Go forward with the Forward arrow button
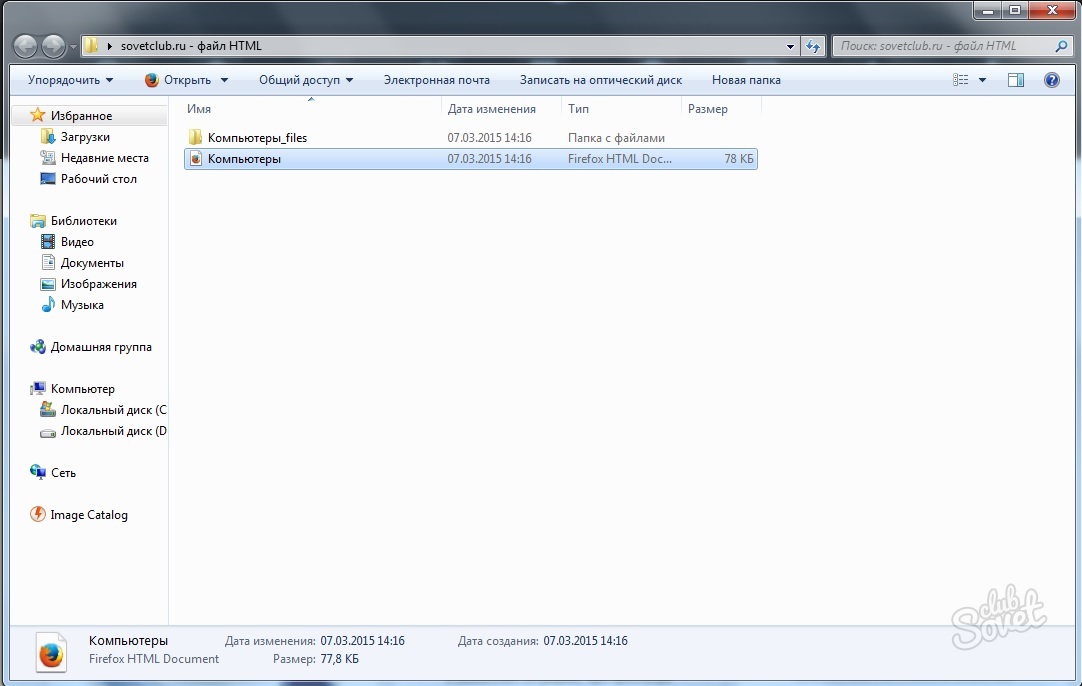1082x686 pixels. [53, 46]
